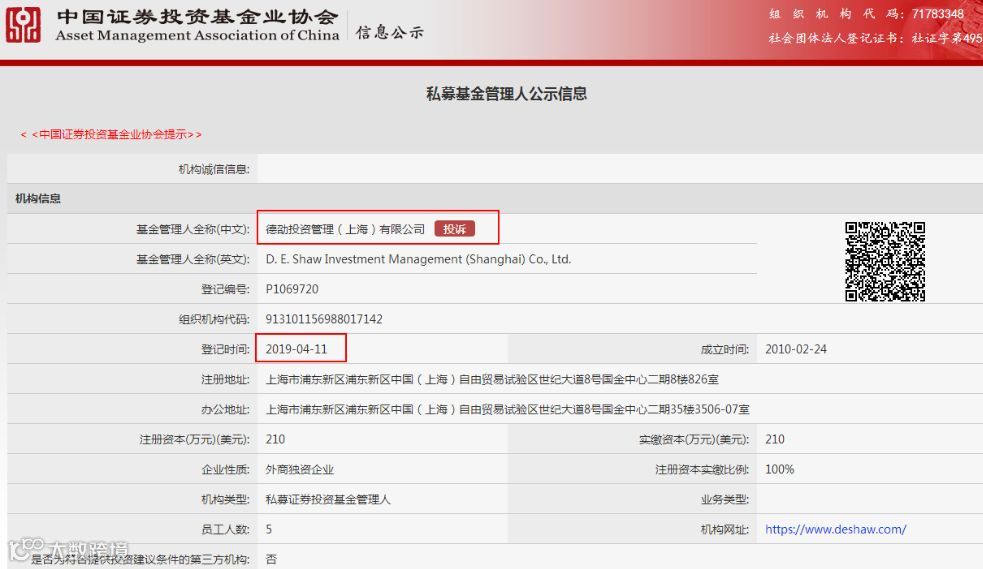Open the 中国证券投资基金业协会提示 notice link
The height and width of the screenshot is (569, 983).
(111, 134)
